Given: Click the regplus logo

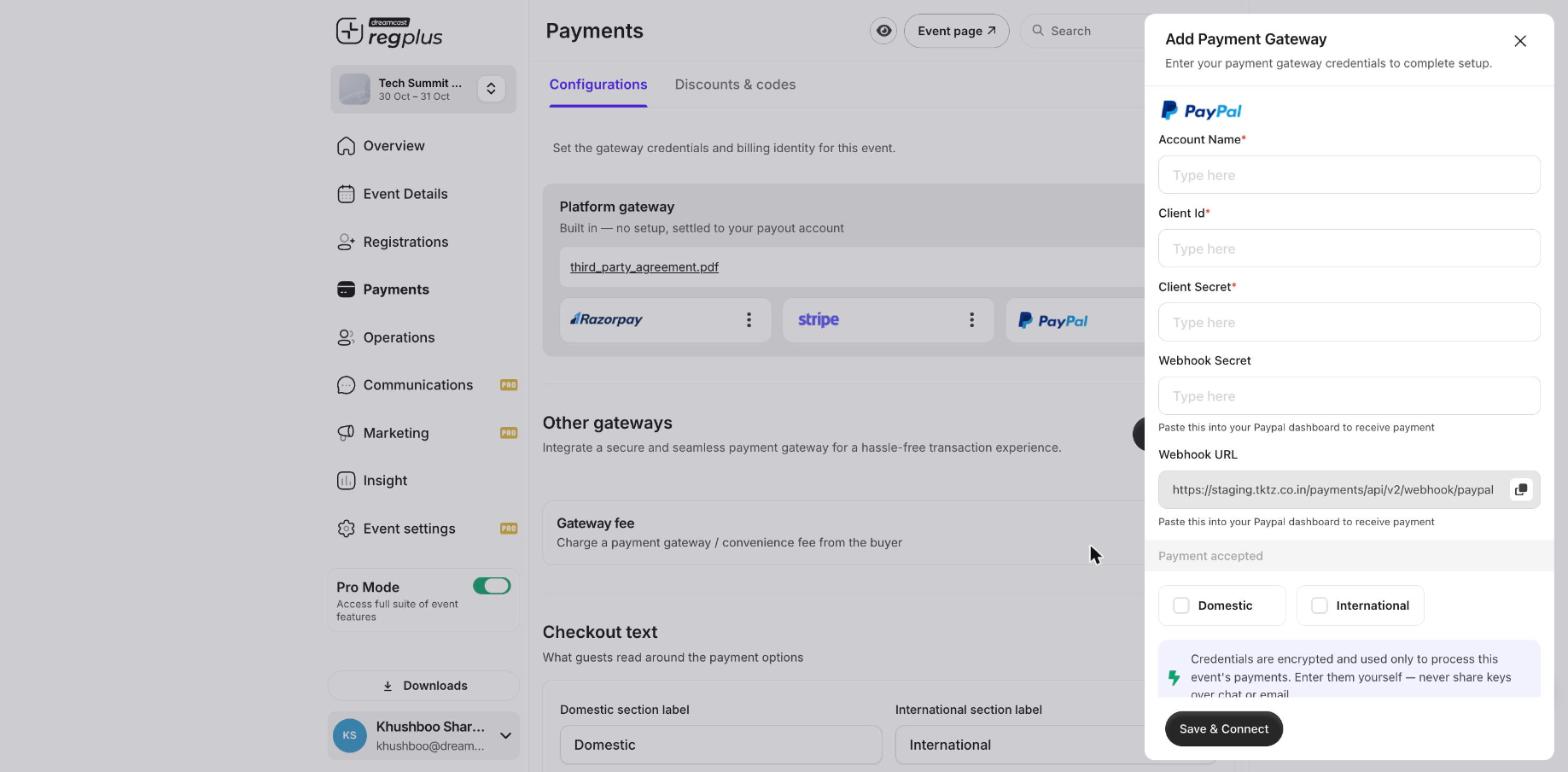Looking at the screenshot, I should 389,32.
